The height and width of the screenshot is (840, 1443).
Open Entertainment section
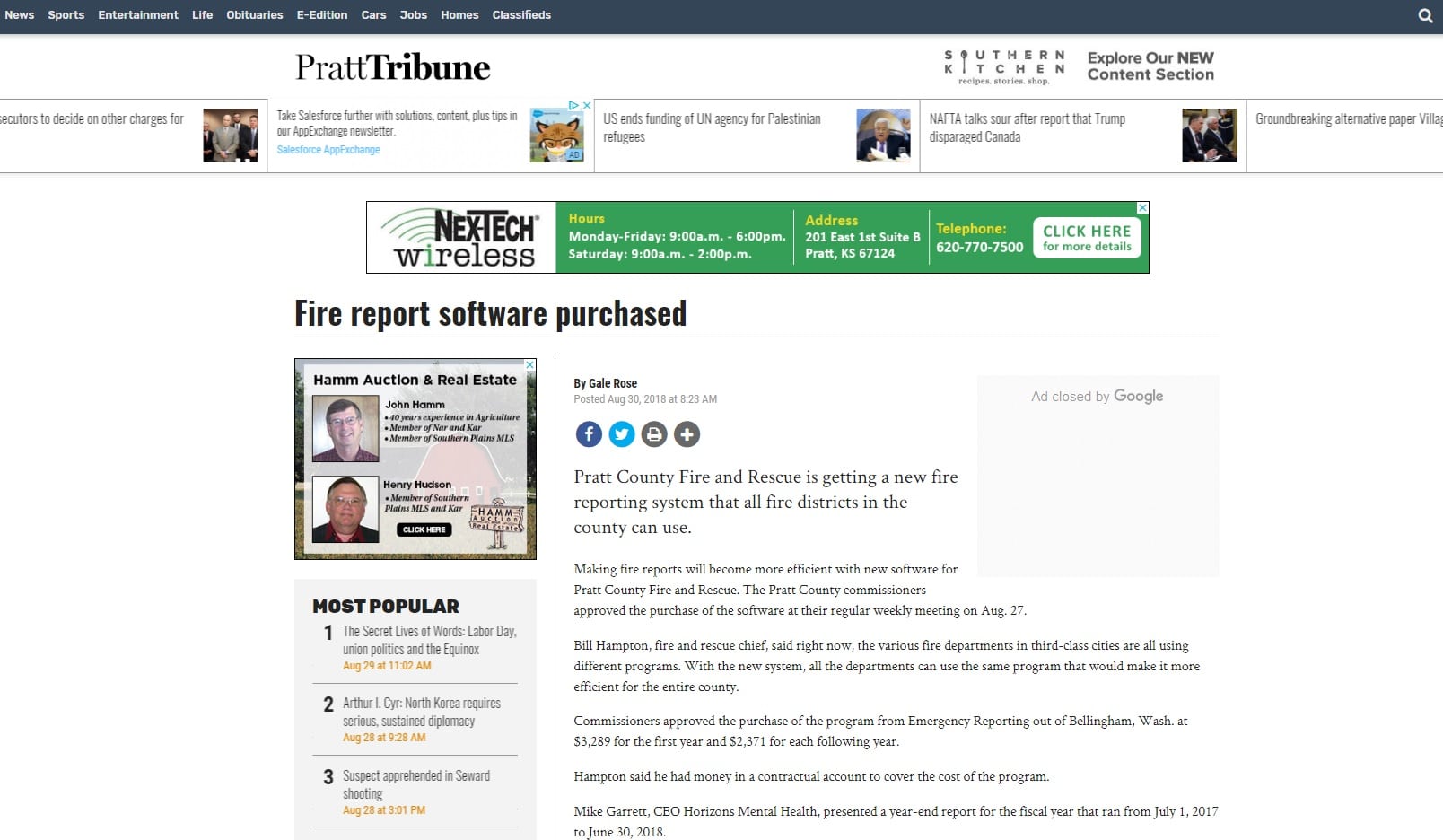tap(138, 15)
